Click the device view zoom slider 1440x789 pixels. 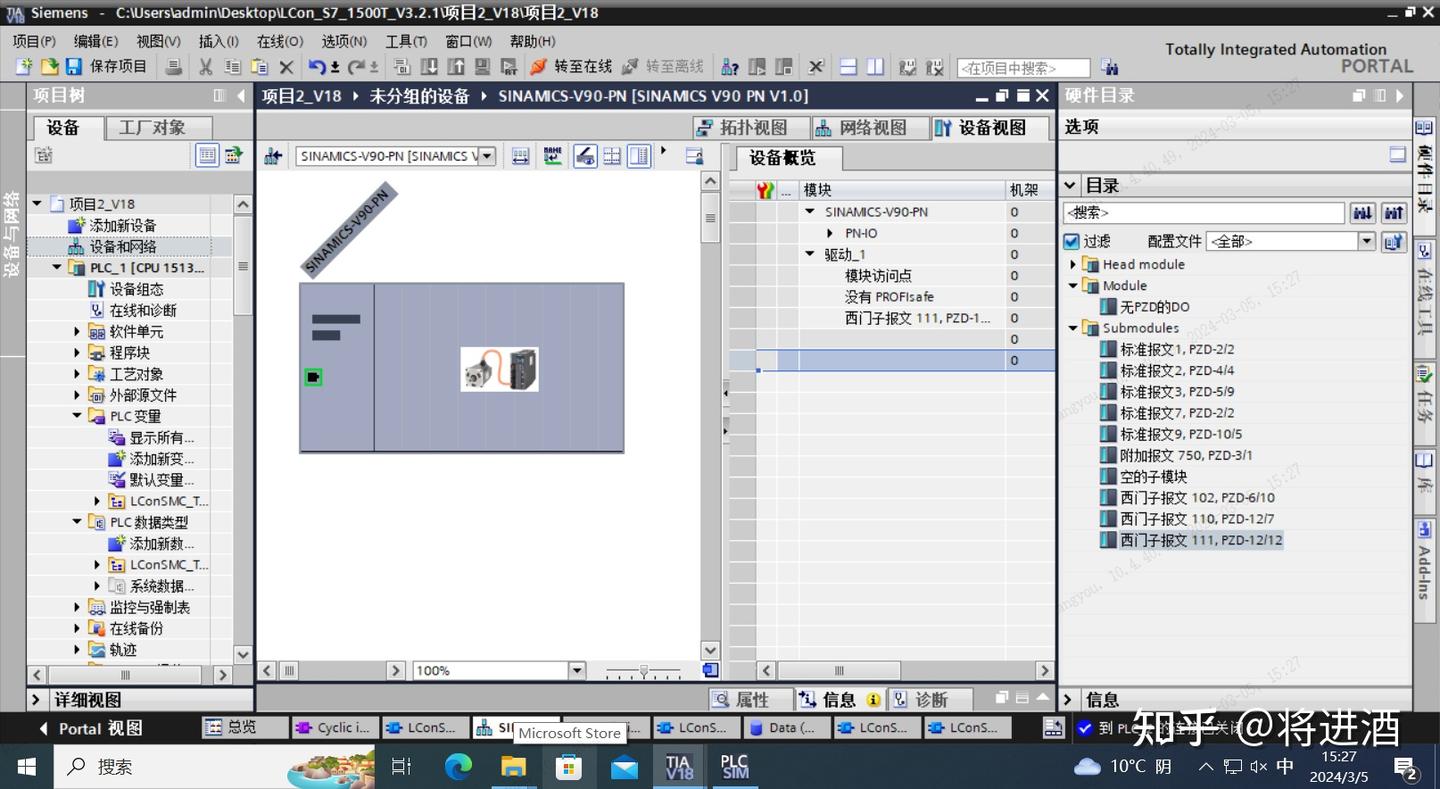643,671
